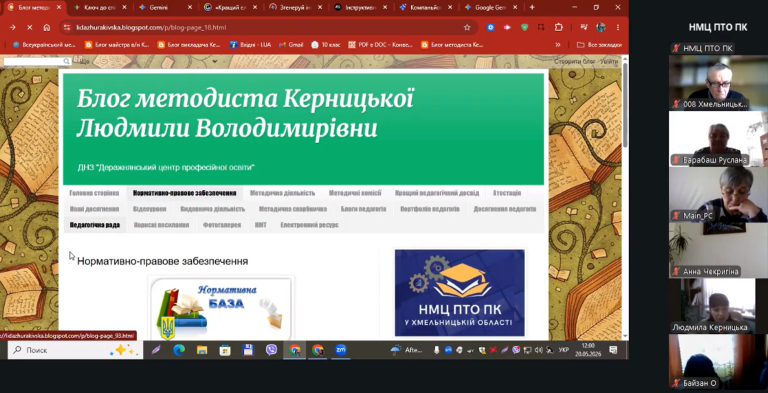This screenshot has height=393, width=768.
Task: Open the media control icon in Chrome toolbar
Action: tap(584, 27)
